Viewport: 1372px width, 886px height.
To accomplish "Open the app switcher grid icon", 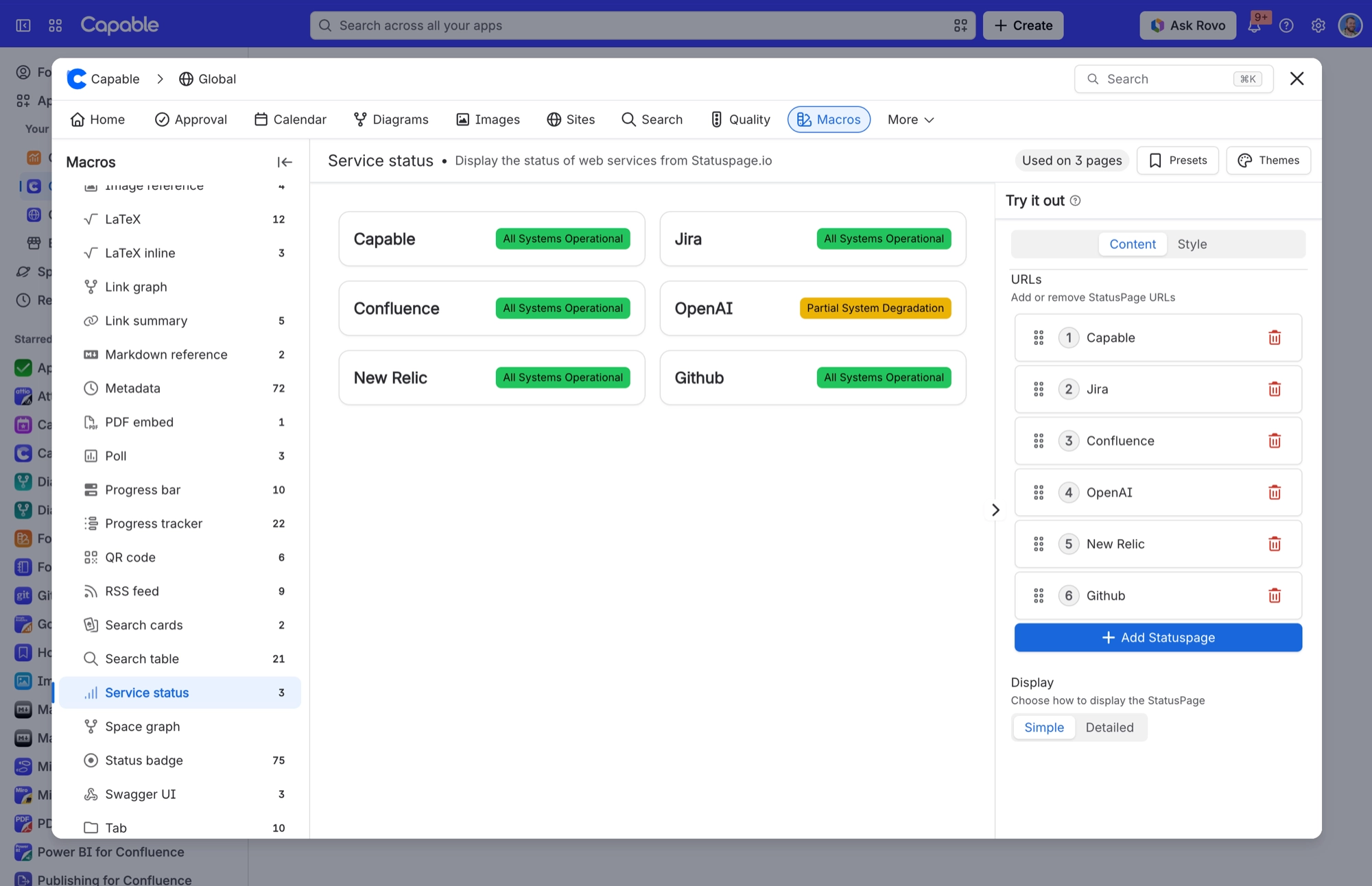I will [56, 25].
